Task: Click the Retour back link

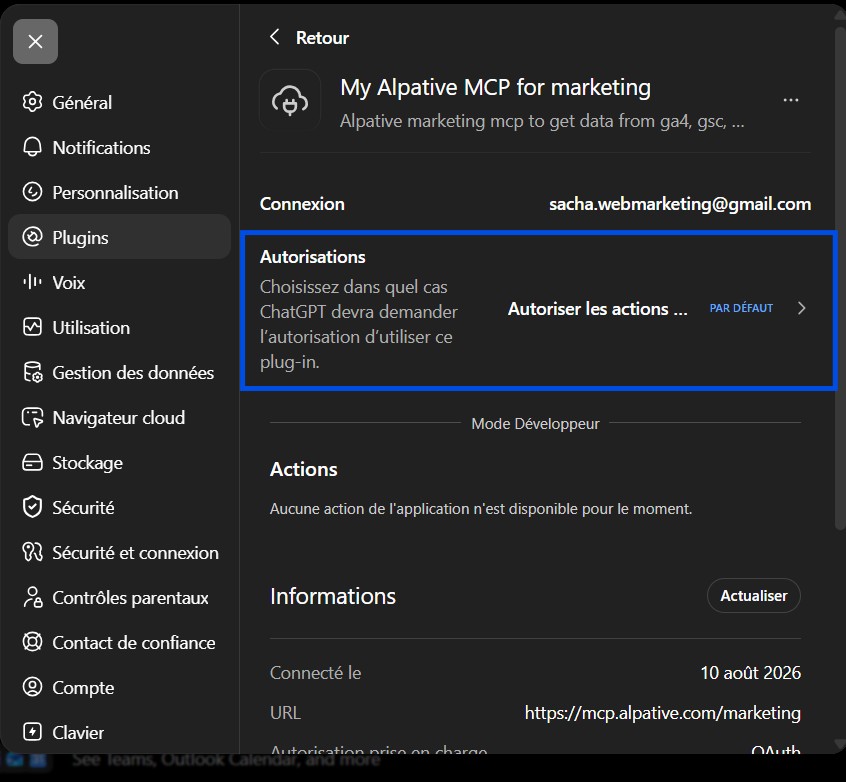Action: [322, 38]
